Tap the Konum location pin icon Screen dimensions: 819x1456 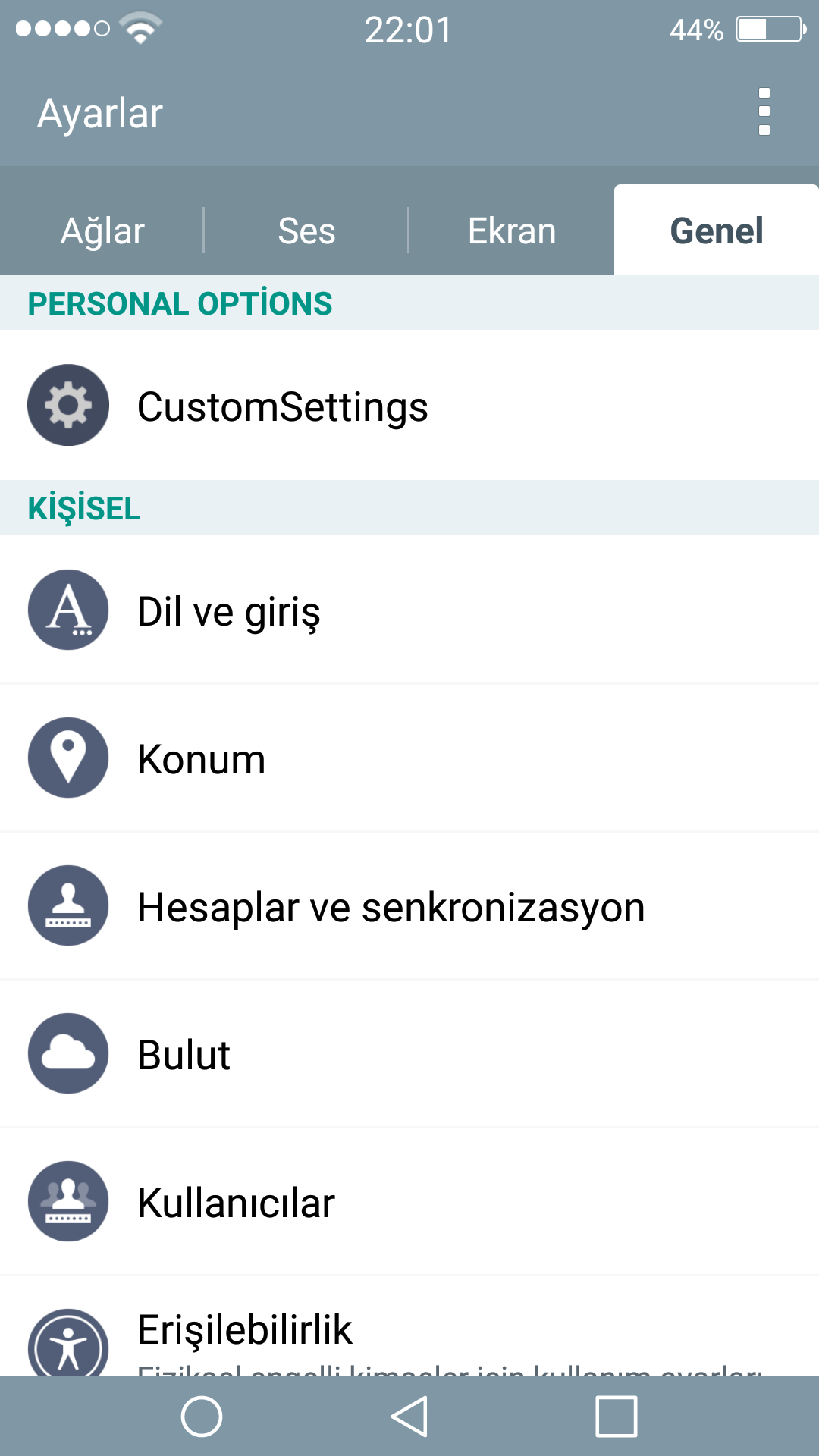click(x=68, y=758)
